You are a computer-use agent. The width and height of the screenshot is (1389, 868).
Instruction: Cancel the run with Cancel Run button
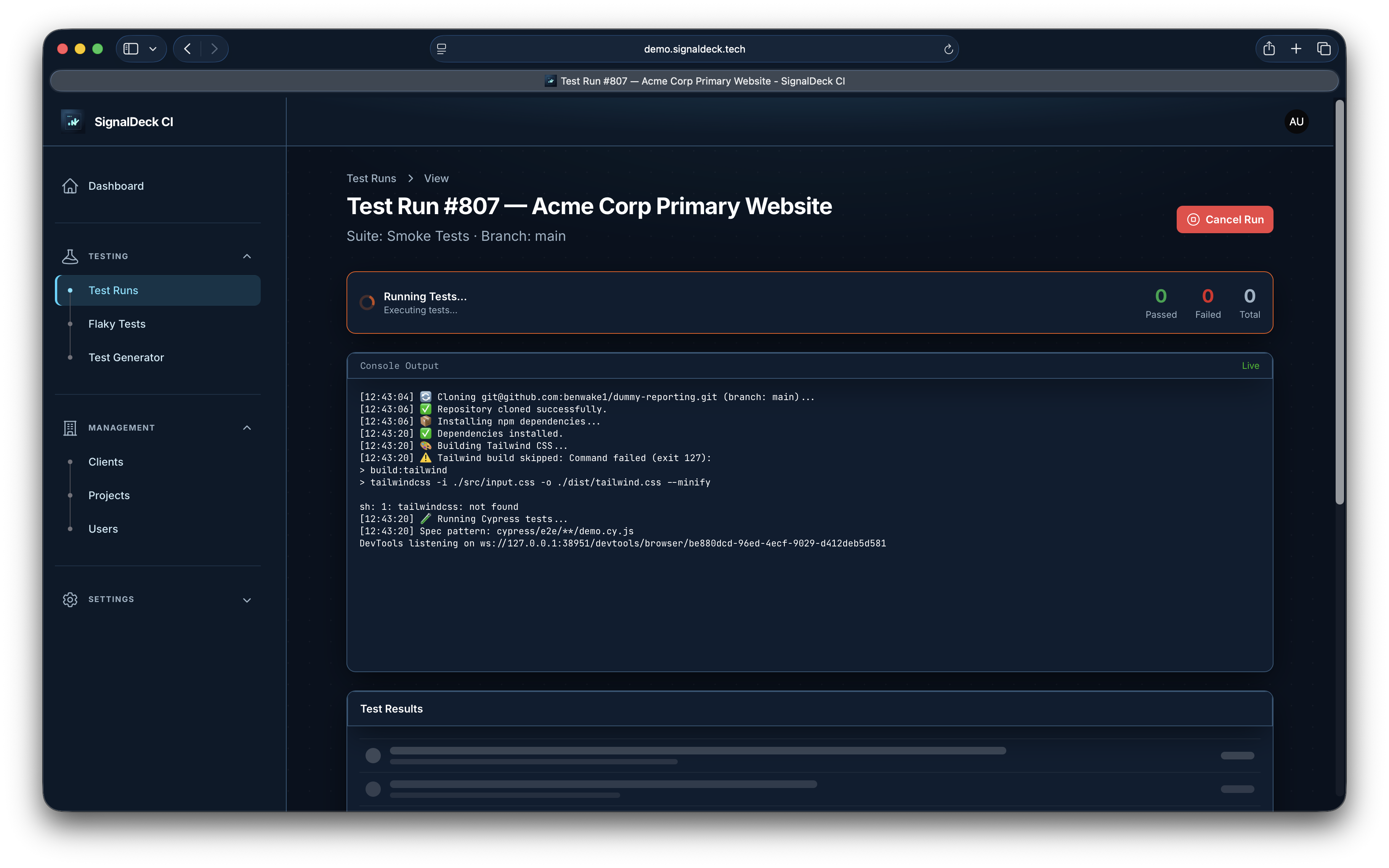[1224, 219]
